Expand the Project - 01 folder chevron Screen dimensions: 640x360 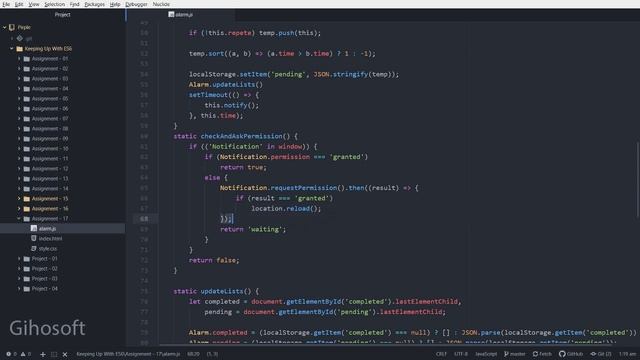tap(19, 259)
